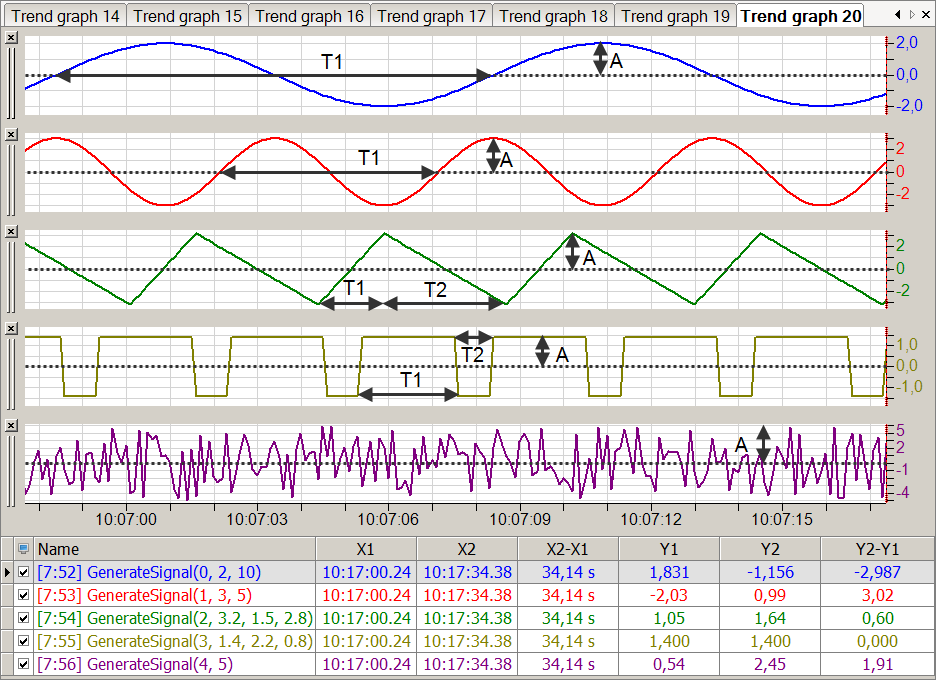The image size is (936, 680).
Task: Close the green triangle wave graph pane
Action: [11, 232]
